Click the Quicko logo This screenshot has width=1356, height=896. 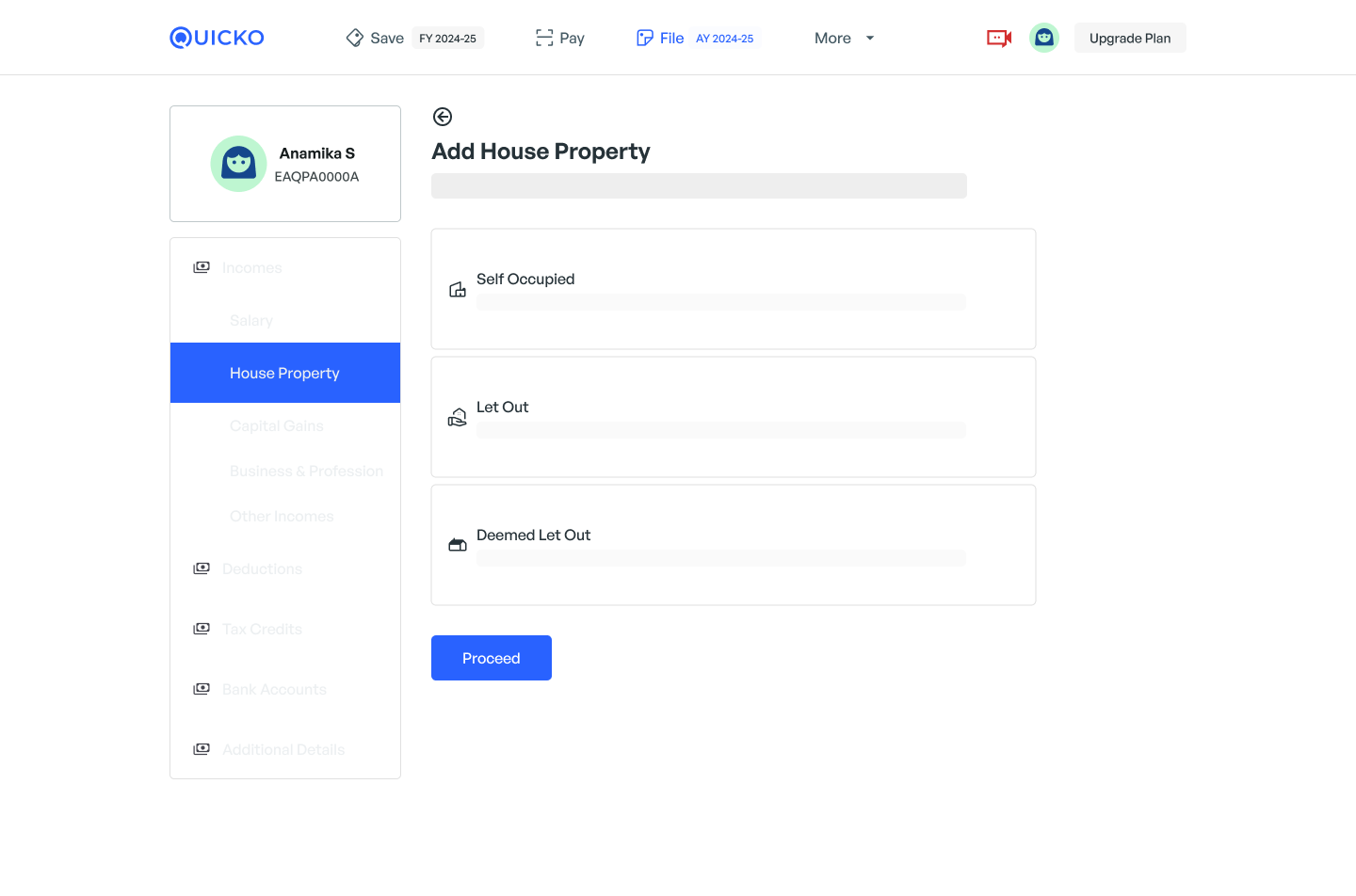217,38
